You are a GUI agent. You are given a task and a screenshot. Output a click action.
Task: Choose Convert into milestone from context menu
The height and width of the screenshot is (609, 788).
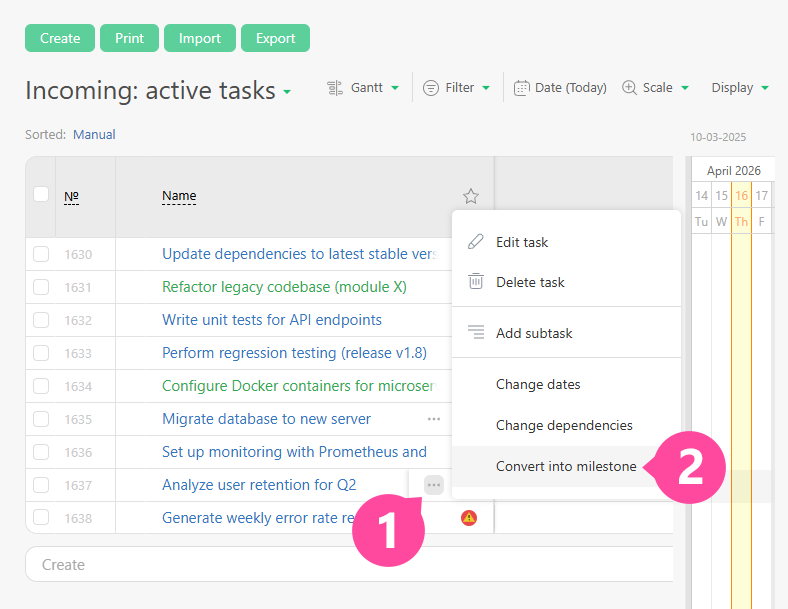(x=566, y=466)
